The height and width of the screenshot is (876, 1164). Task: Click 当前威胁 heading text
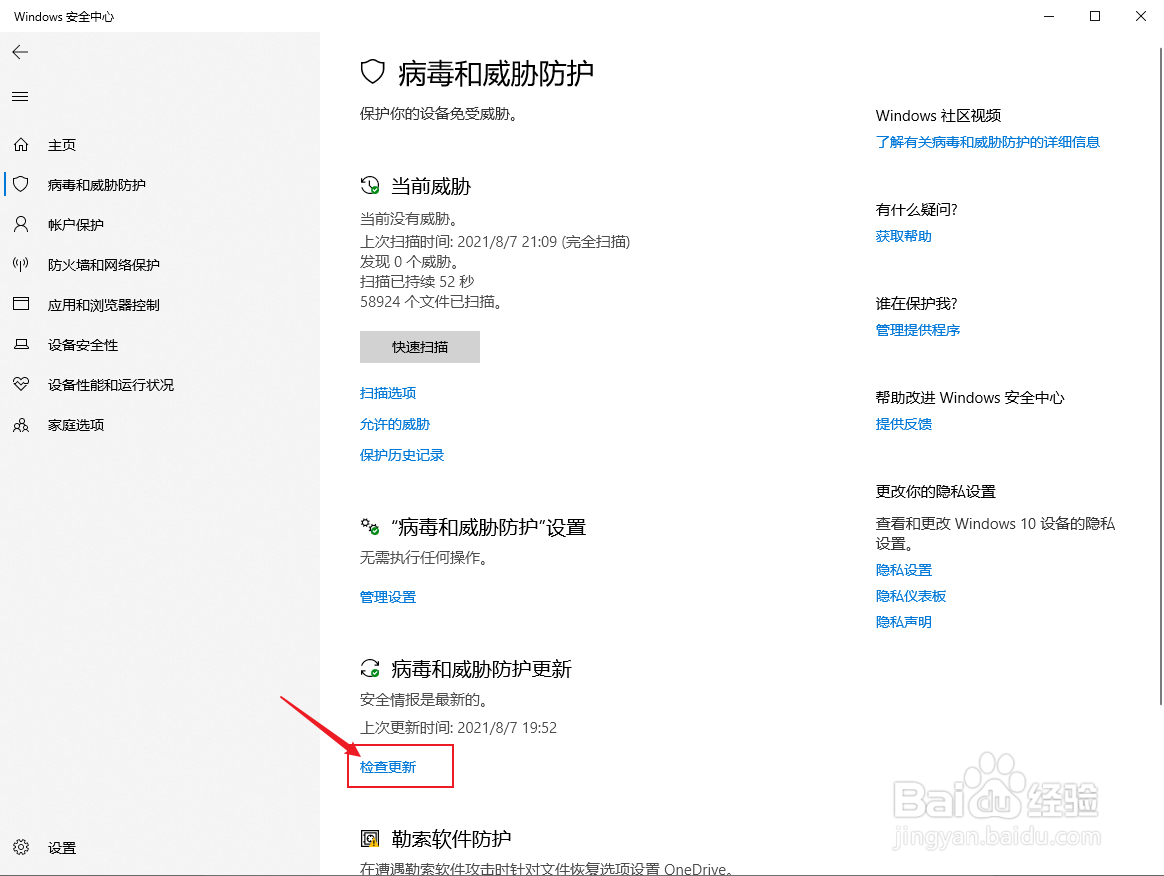[x=431, y=186]
